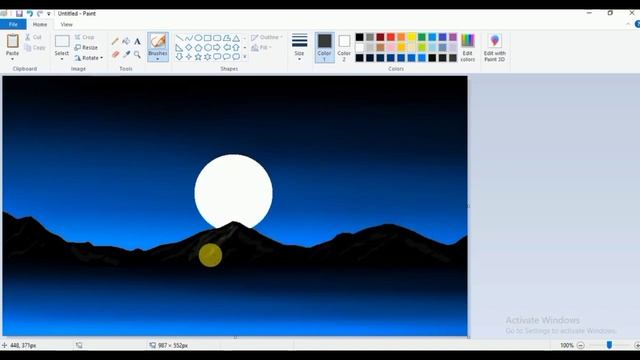
Task: Choose the Five-point star shape
Action: (x=198, y=57)
